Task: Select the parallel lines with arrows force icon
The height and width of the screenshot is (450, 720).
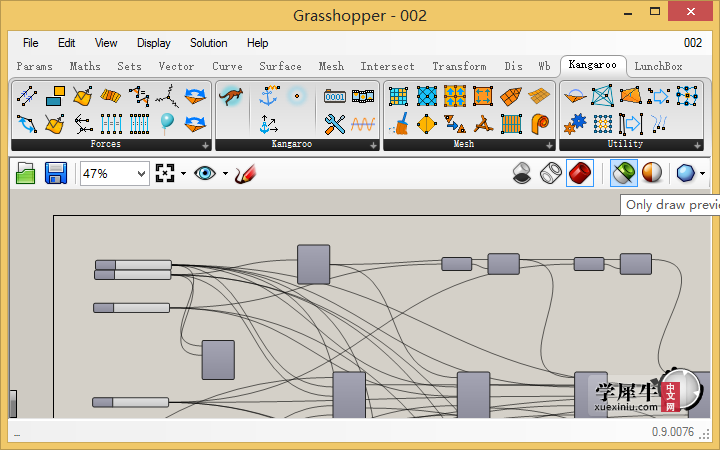Action: (27, 96)
